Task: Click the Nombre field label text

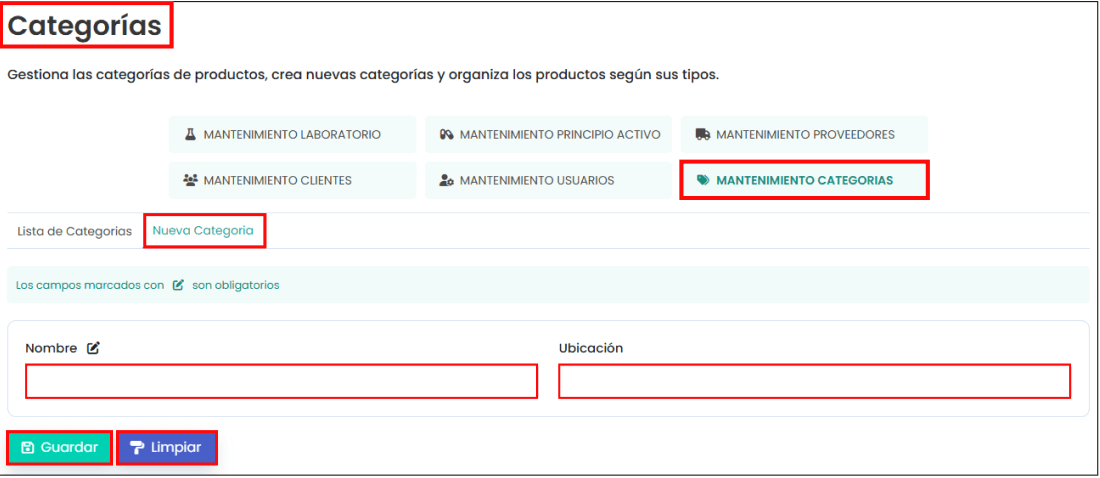Action: pyautogui.click(x=51, y=348)
